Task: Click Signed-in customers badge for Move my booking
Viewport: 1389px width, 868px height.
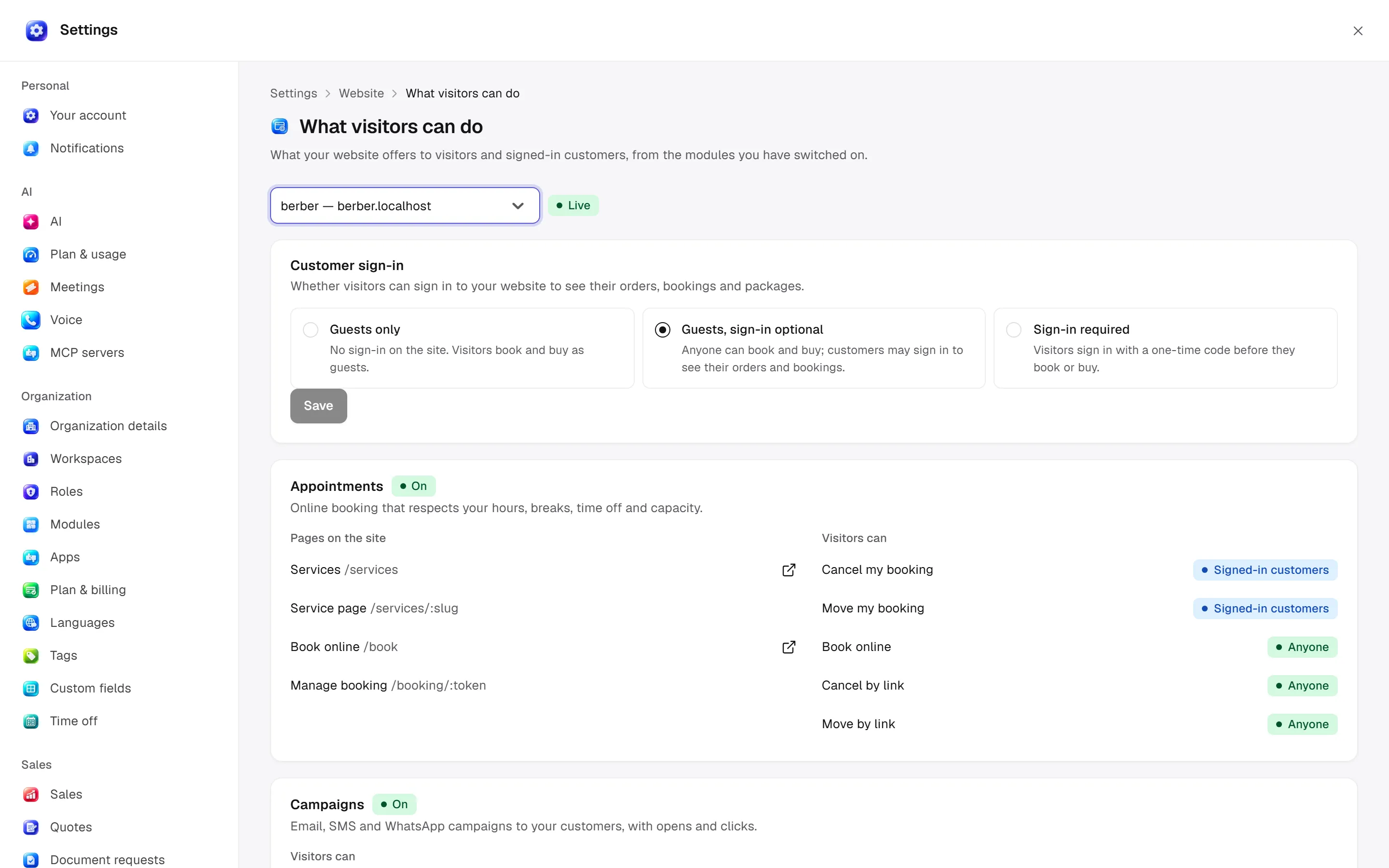Action: pos(1265,609)
